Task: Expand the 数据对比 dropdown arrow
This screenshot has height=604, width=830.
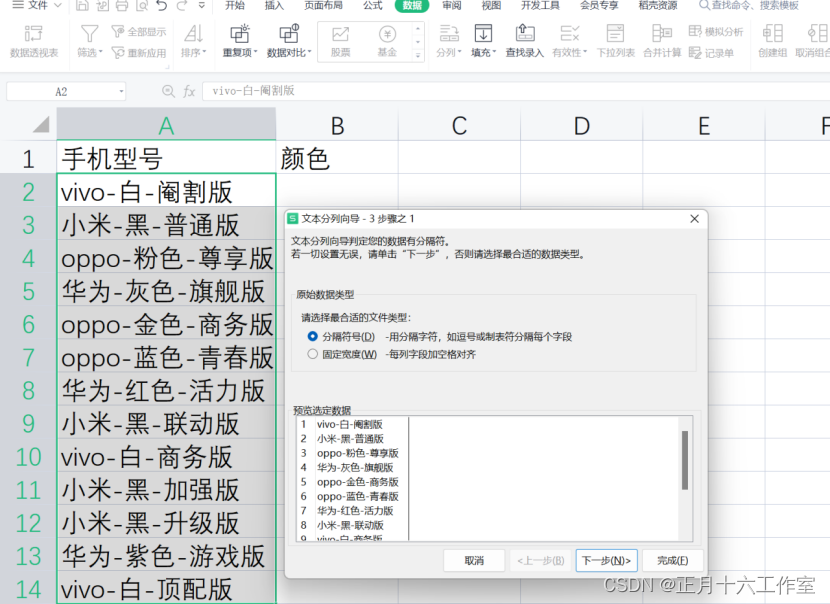Action: pyautogui.click(x=309, y=52)
